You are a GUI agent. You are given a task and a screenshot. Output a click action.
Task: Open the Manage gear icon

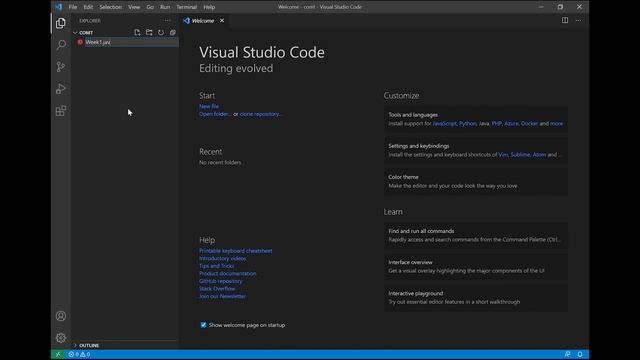pos(61,338)
